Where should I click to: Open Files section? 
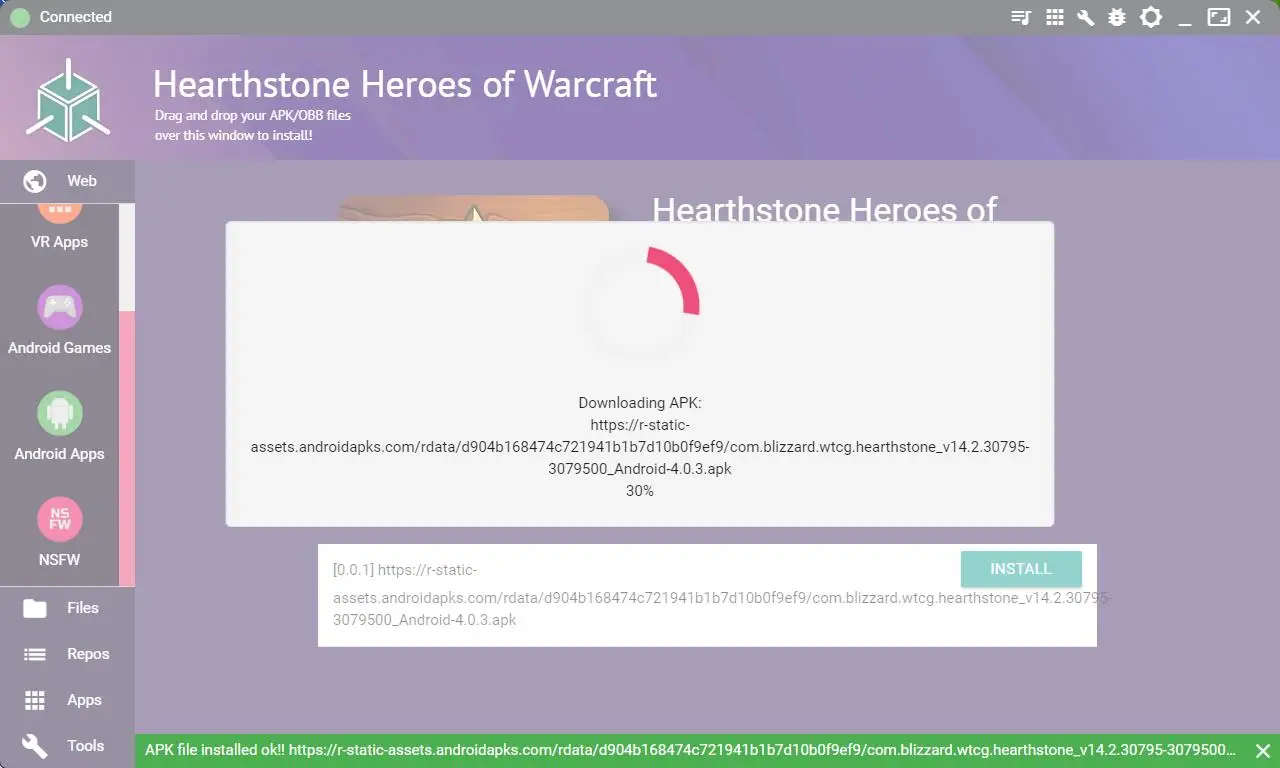click(x=67, y=608)
